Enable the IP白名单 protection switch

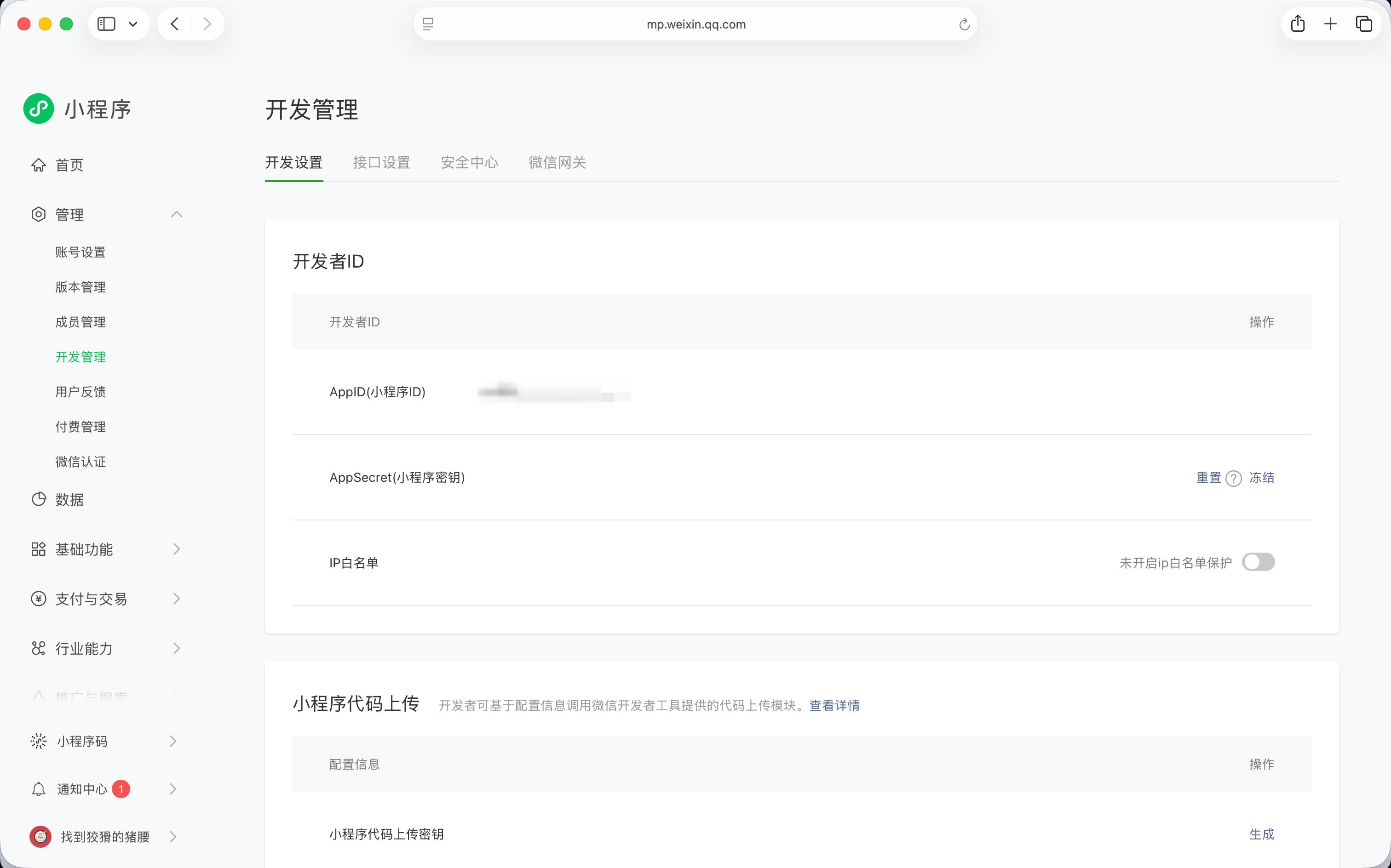click(1259, 562)
